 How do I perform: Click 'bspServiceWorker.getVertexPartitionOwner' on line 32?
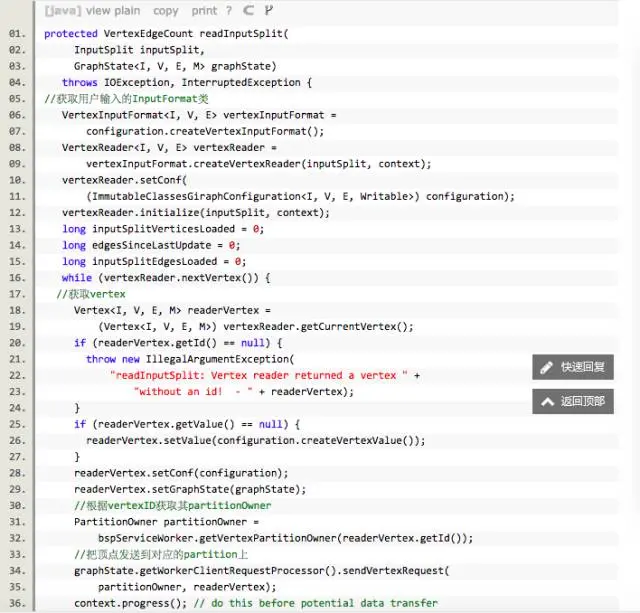click(217, 538)
